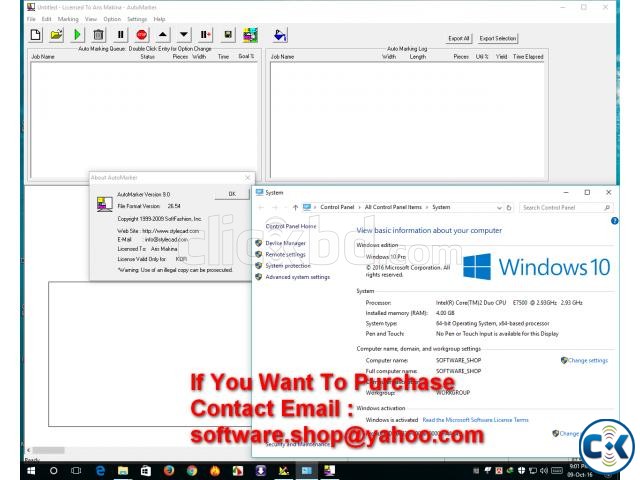The image size is (640, 480).
Task: Open the Edit menu
Action: click(47, 19)
